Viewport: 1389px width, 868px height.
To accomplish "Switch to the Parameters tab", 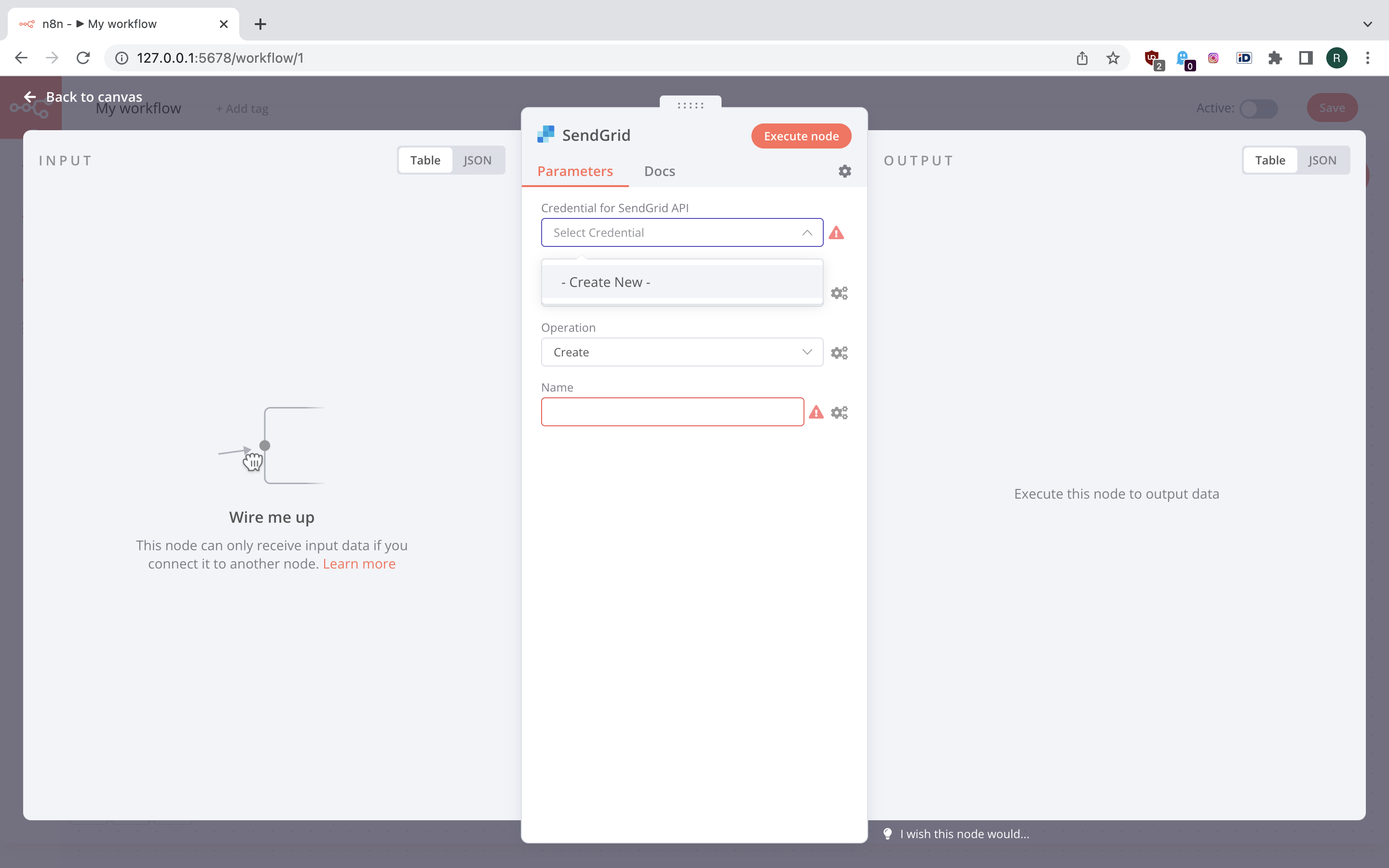I will (575, 171).
